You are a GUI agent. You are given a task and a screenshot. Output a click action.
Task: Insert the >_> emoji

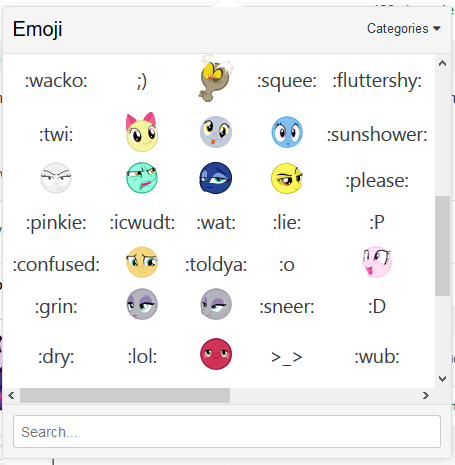point(287,358)
